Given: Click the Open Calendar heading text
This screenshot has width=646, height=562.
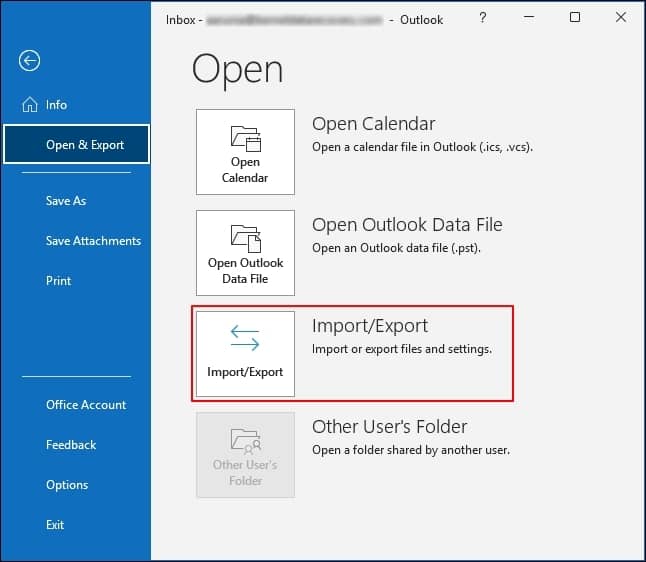Looking at the screenshot, I should click(373, 124).
